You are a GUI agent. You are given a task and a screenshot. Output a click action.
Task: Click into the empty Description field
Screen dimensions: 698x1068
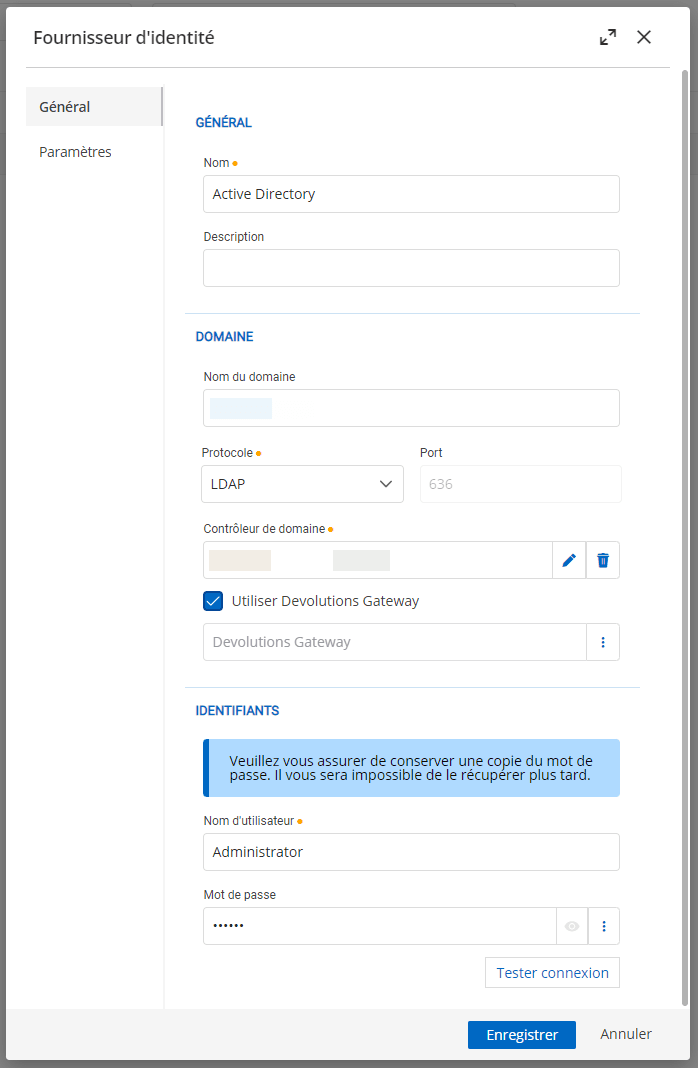click(411, 268)
